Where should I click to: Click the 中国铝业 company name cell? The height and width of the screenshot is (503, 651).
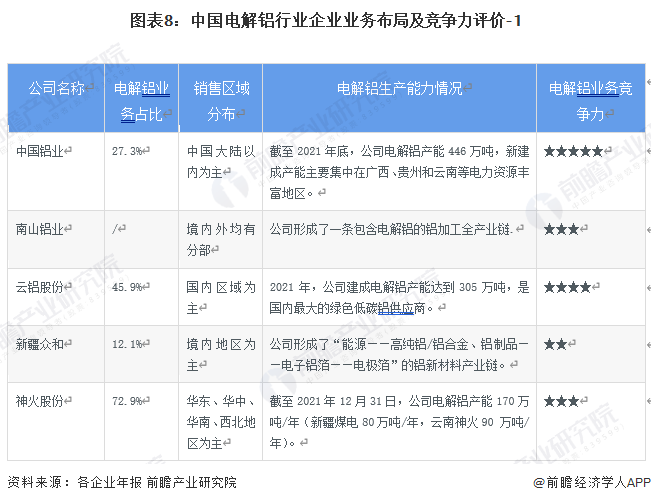(x=42, y=151)
